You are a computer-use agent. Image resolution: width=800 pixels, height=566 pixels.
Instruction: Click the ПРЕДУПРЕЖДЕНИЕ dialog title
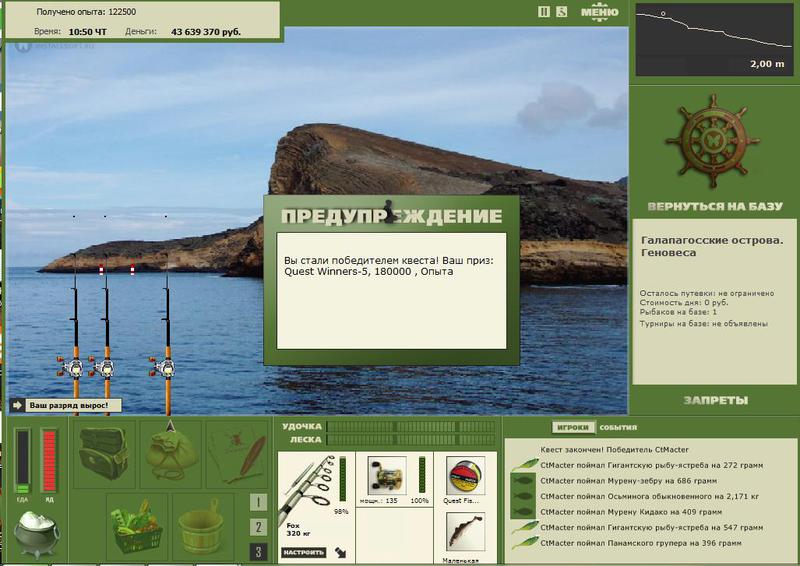click(391, 216)
